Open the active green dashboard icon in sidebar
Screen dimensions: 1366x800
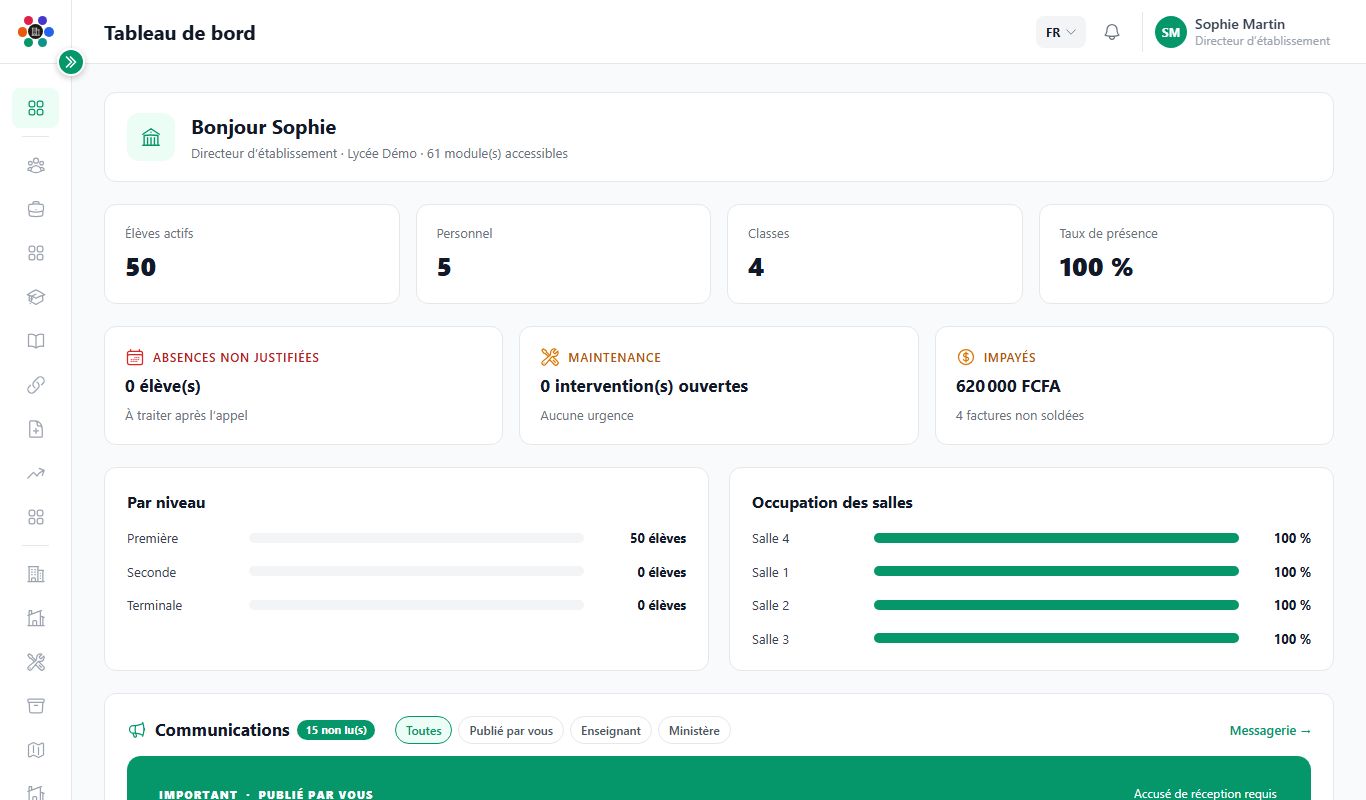tap(36, 108)
